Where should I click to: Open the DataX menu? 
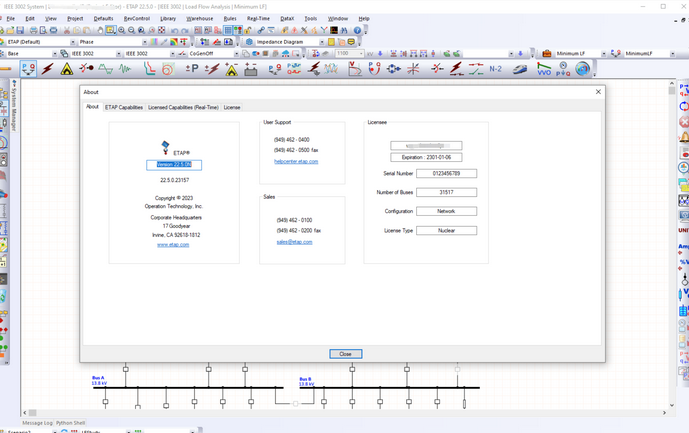[287, 18]
